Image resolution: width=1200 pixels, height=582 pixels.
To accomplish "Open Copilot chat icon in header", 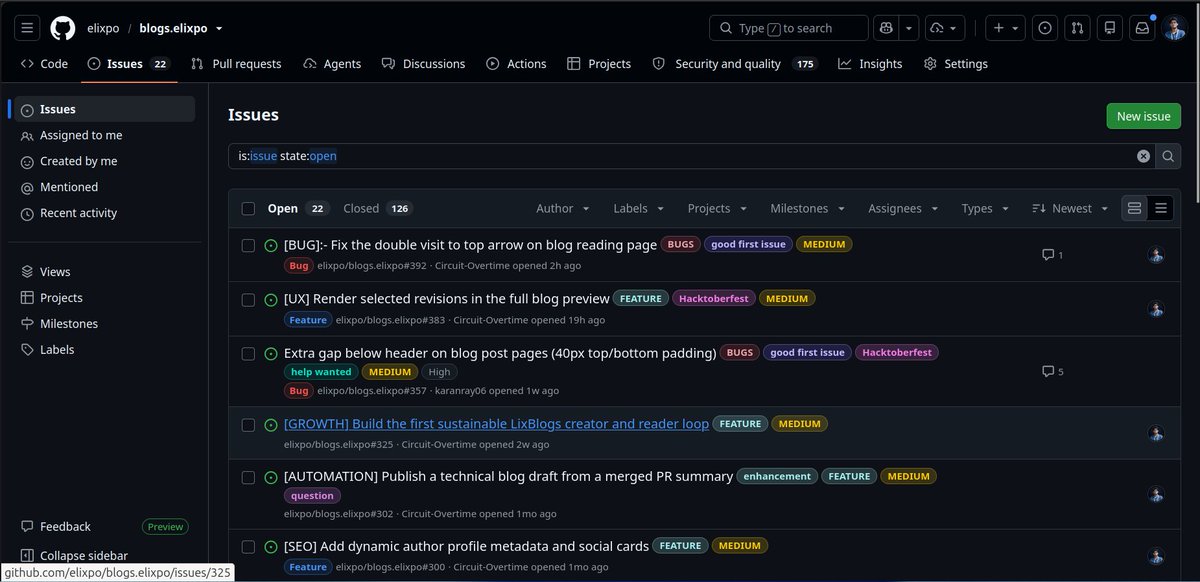I will click(885, 28).
